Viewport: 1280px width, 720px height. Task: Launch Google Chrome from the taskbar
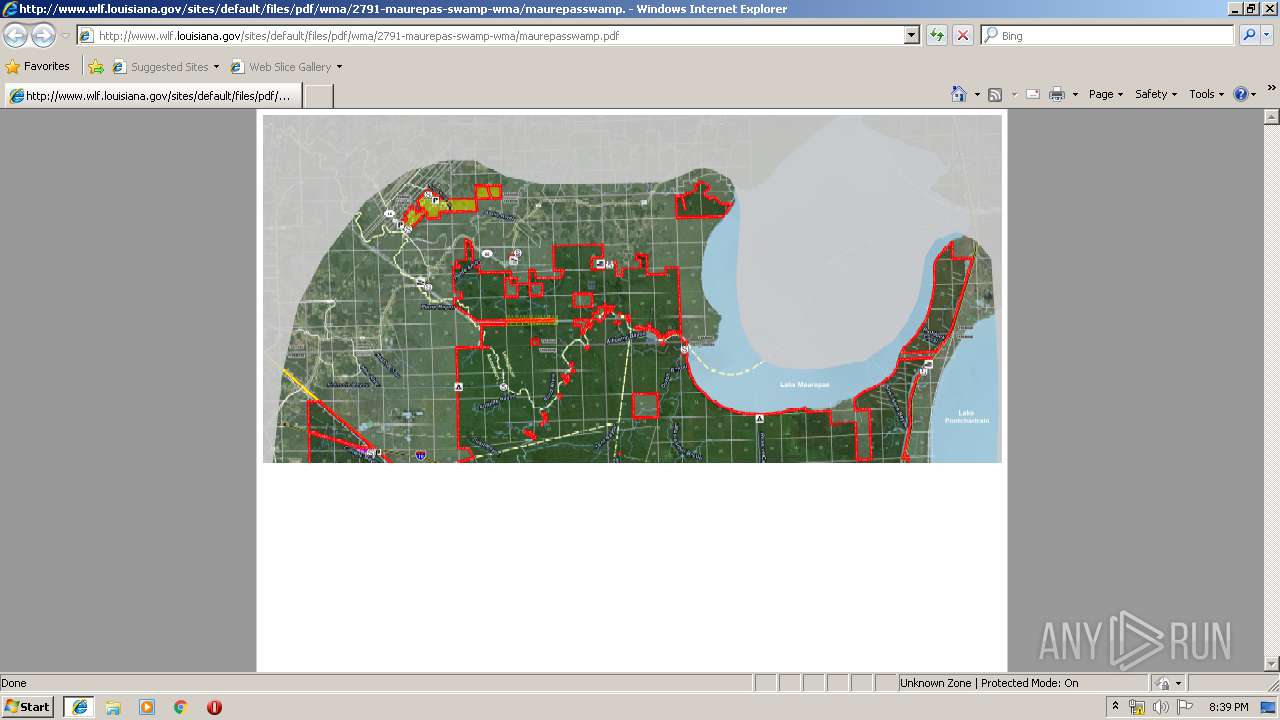pos(180,707)
